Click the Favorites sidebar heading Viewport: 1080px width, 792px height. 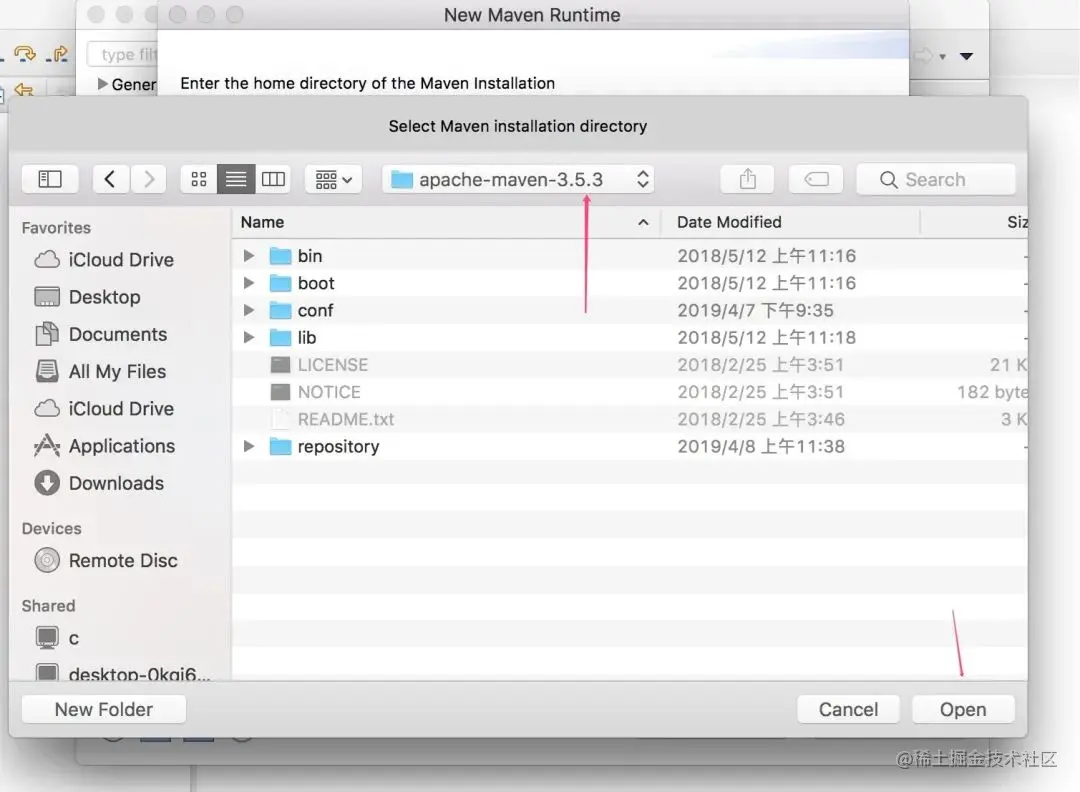(x=56, y=228)
